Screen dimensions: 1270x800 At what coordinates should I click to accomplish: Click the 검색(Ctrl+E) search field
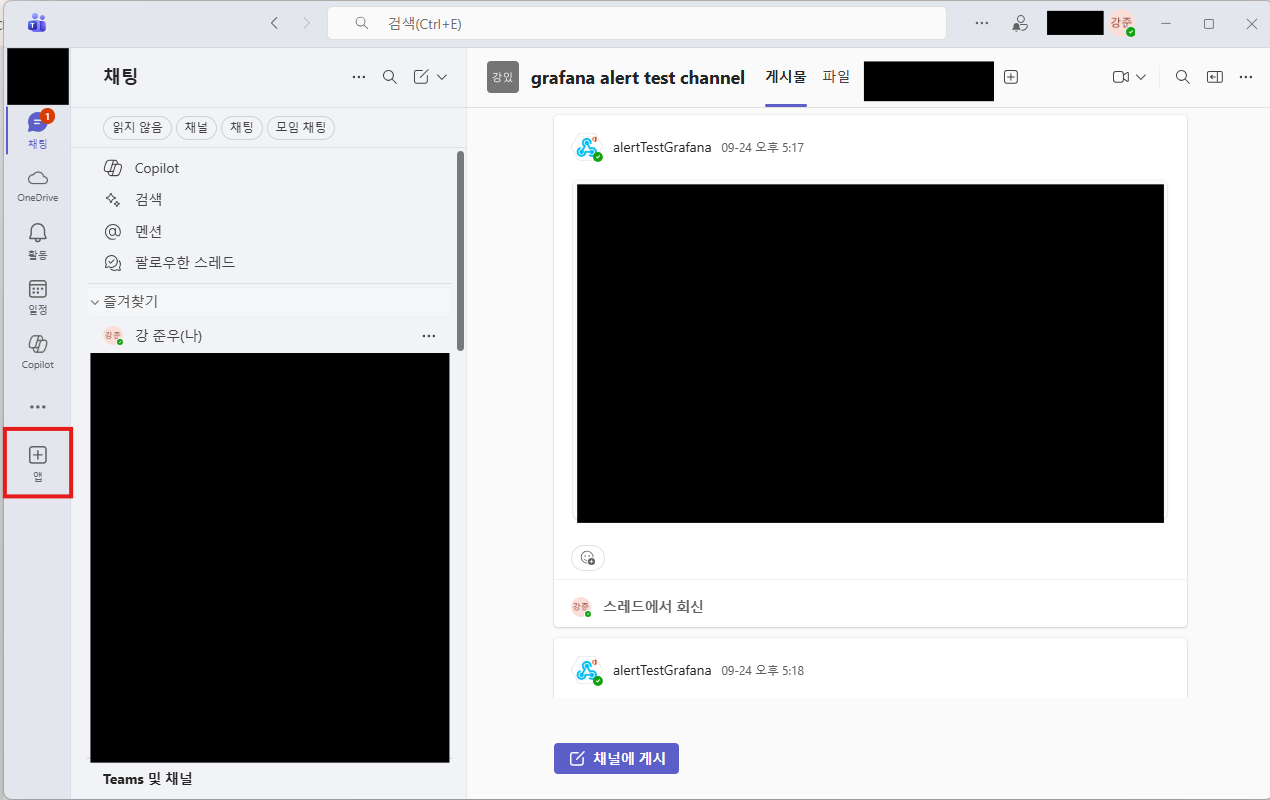[x=637, y=22]
